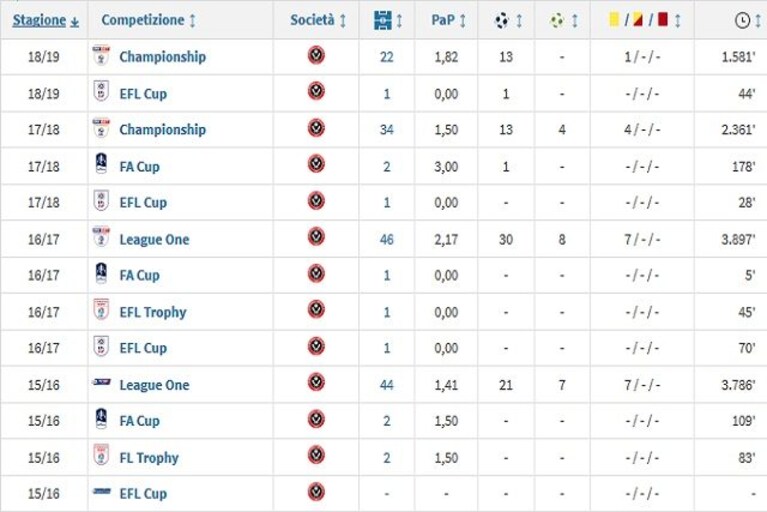This screenshot has height=512, width=767.
Task: Click Sheffield United crest in 18/19 Championship row
Action: coord(316,55)
